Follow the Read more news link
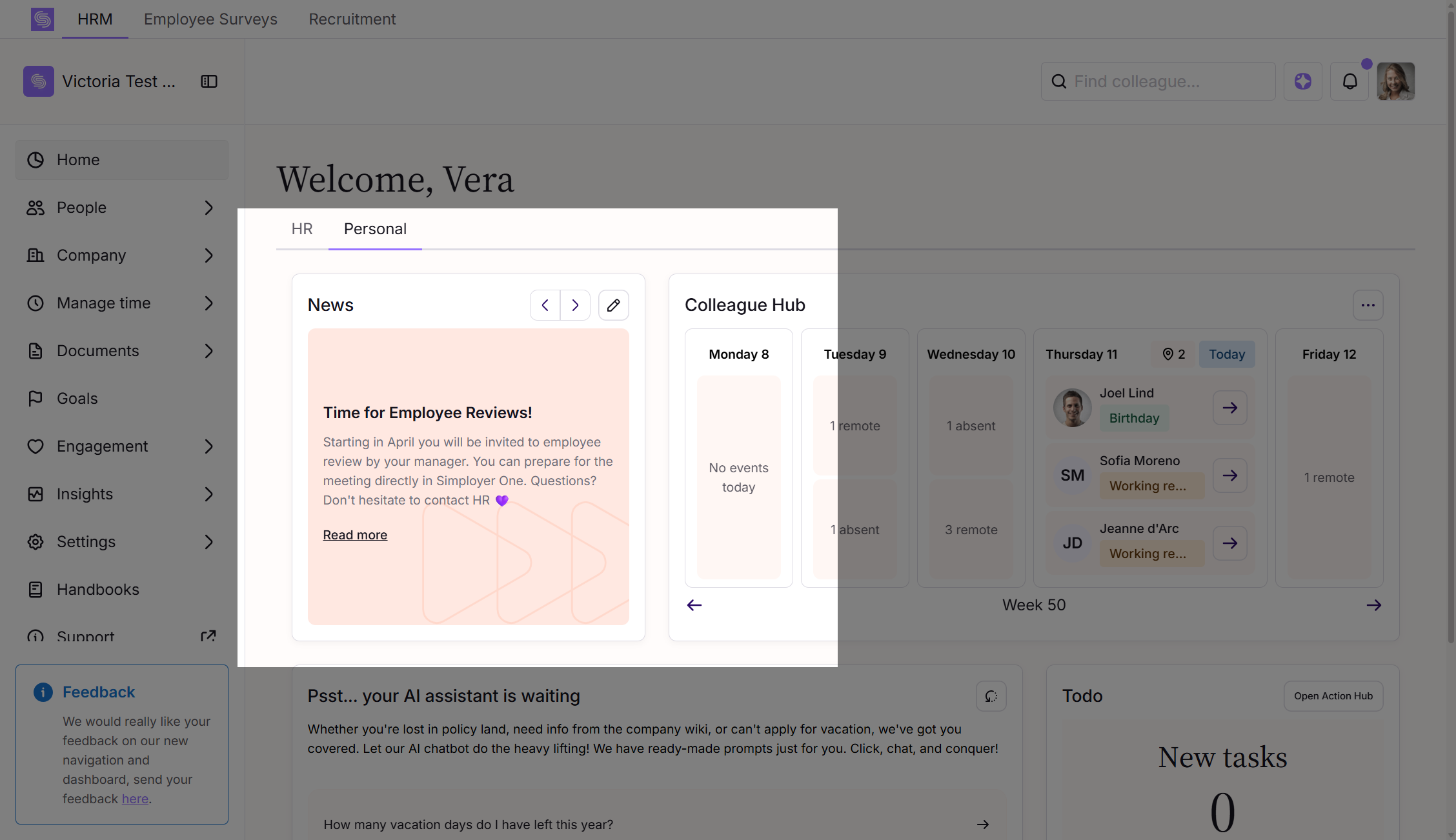This screenshot has width=1456, height=840. (x=355, y=535)
